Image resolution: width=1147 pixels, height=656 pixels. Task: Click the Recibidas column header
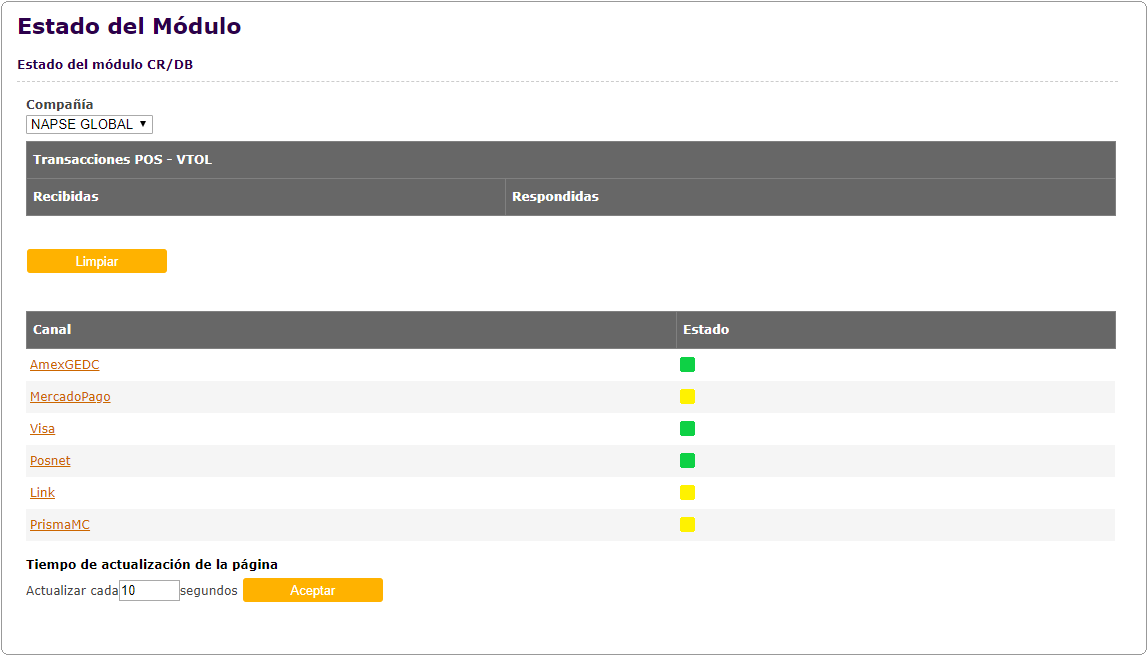[x=266, y=197]
